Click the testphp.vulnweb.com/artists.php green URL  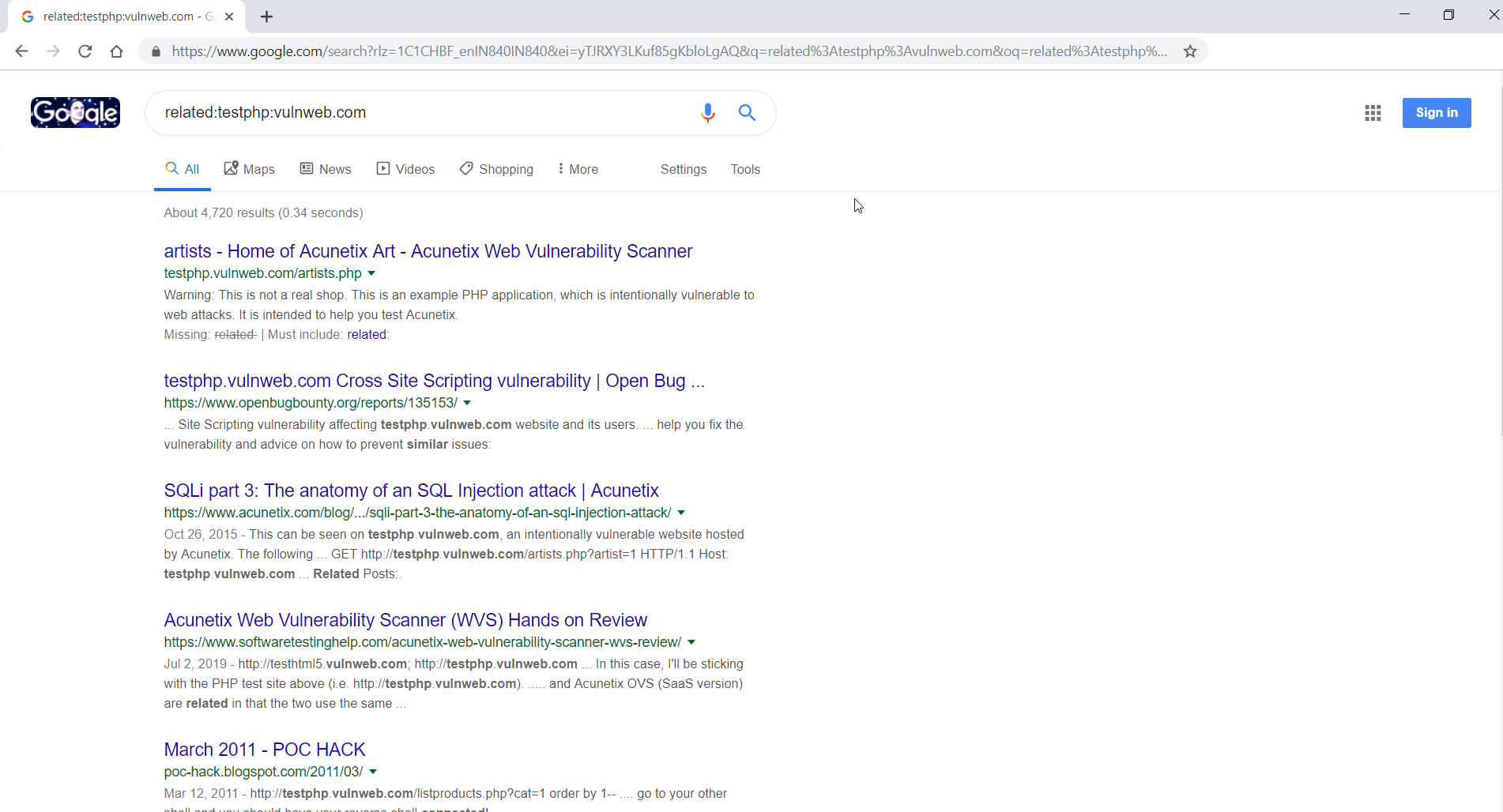pos(262,273)
